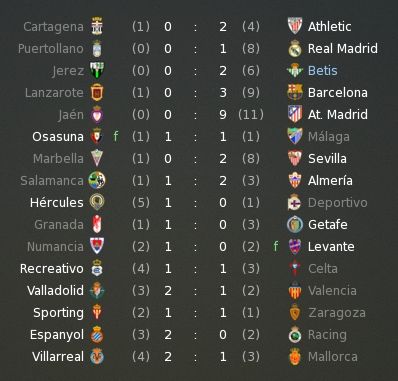Viewport: 398px width, 381px height.
Task: Select Jaén vs At. Madrid score
Action: 195,115
